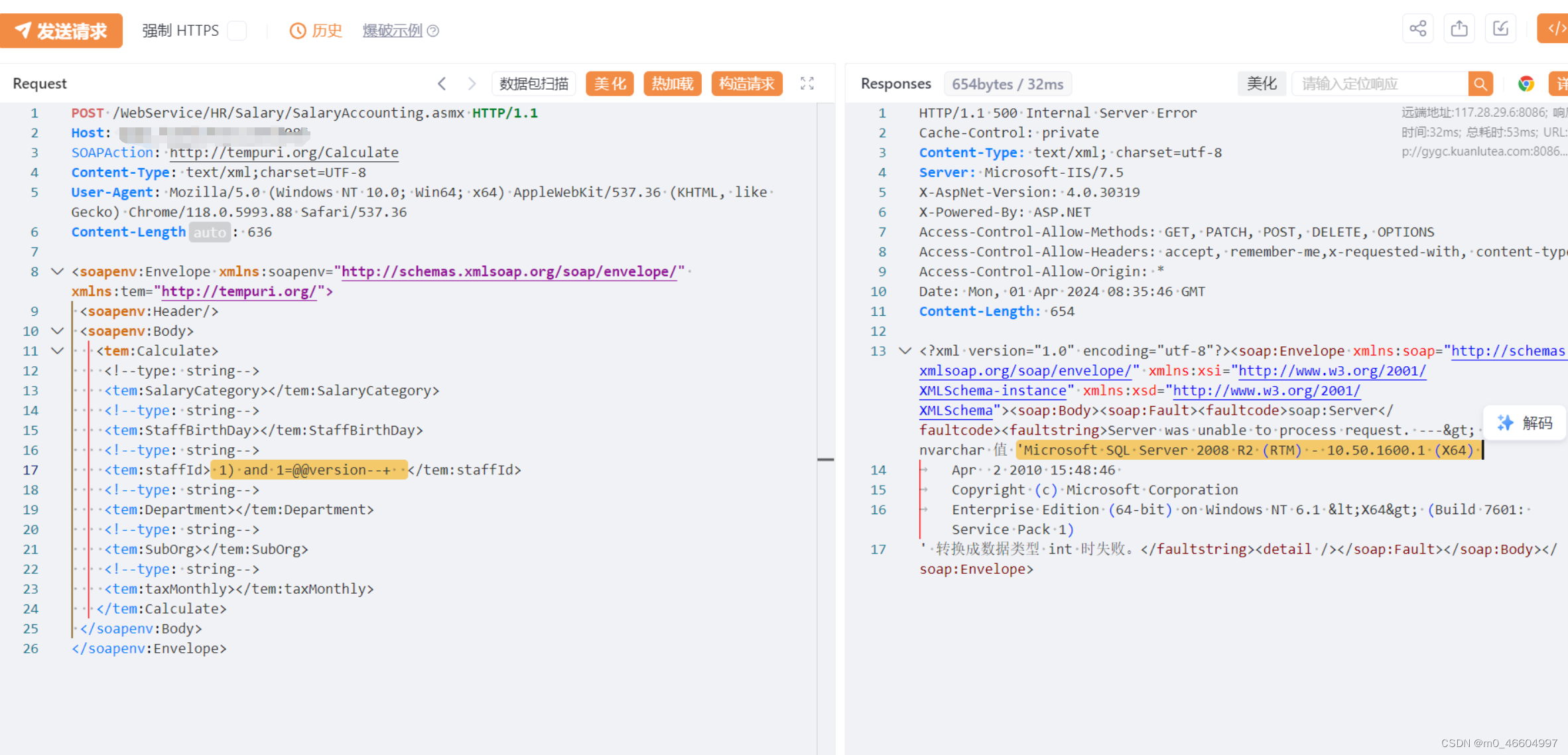Expand the Request panel to fullscreen
This screenshot has width=1568, height=755.
tap(807, 84)
